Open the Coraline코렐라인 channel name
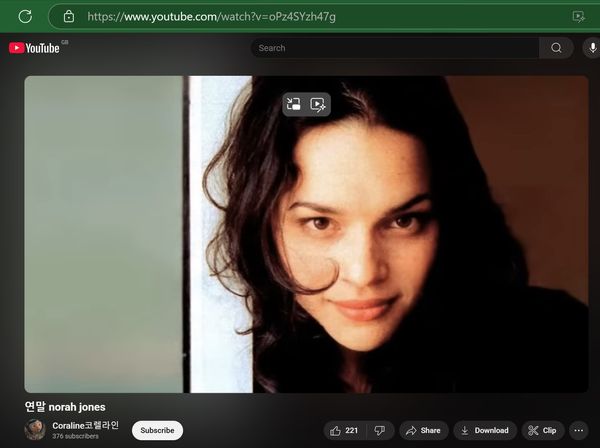 [86, 425]
